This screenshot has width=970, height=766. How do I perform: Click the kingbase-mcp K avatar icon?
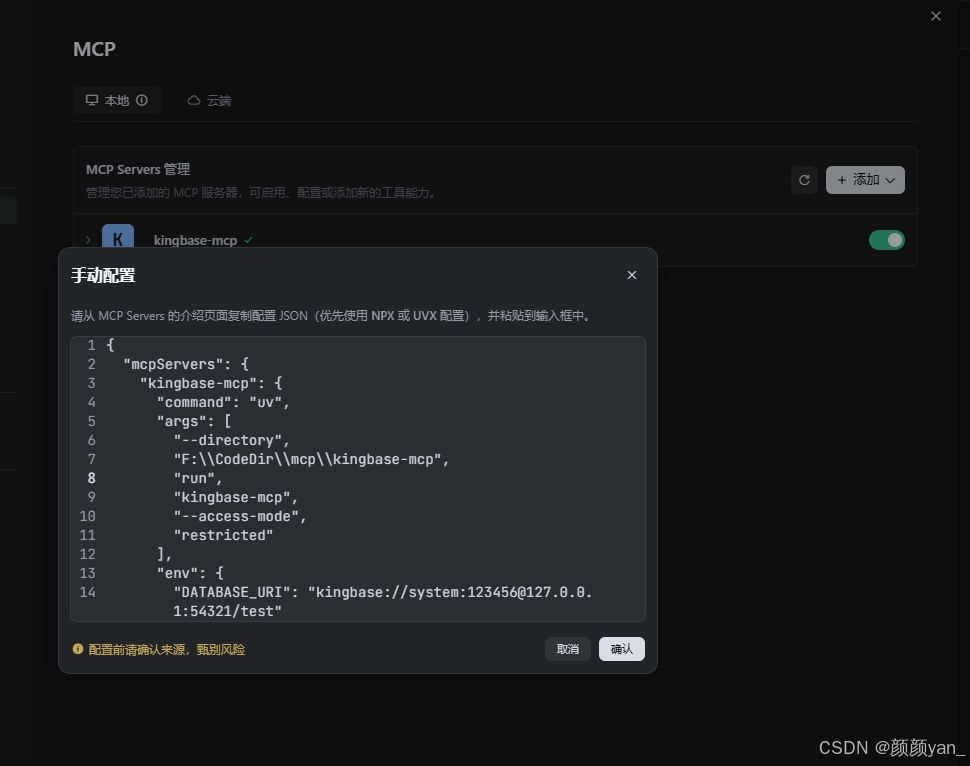(x=118, y=236)
